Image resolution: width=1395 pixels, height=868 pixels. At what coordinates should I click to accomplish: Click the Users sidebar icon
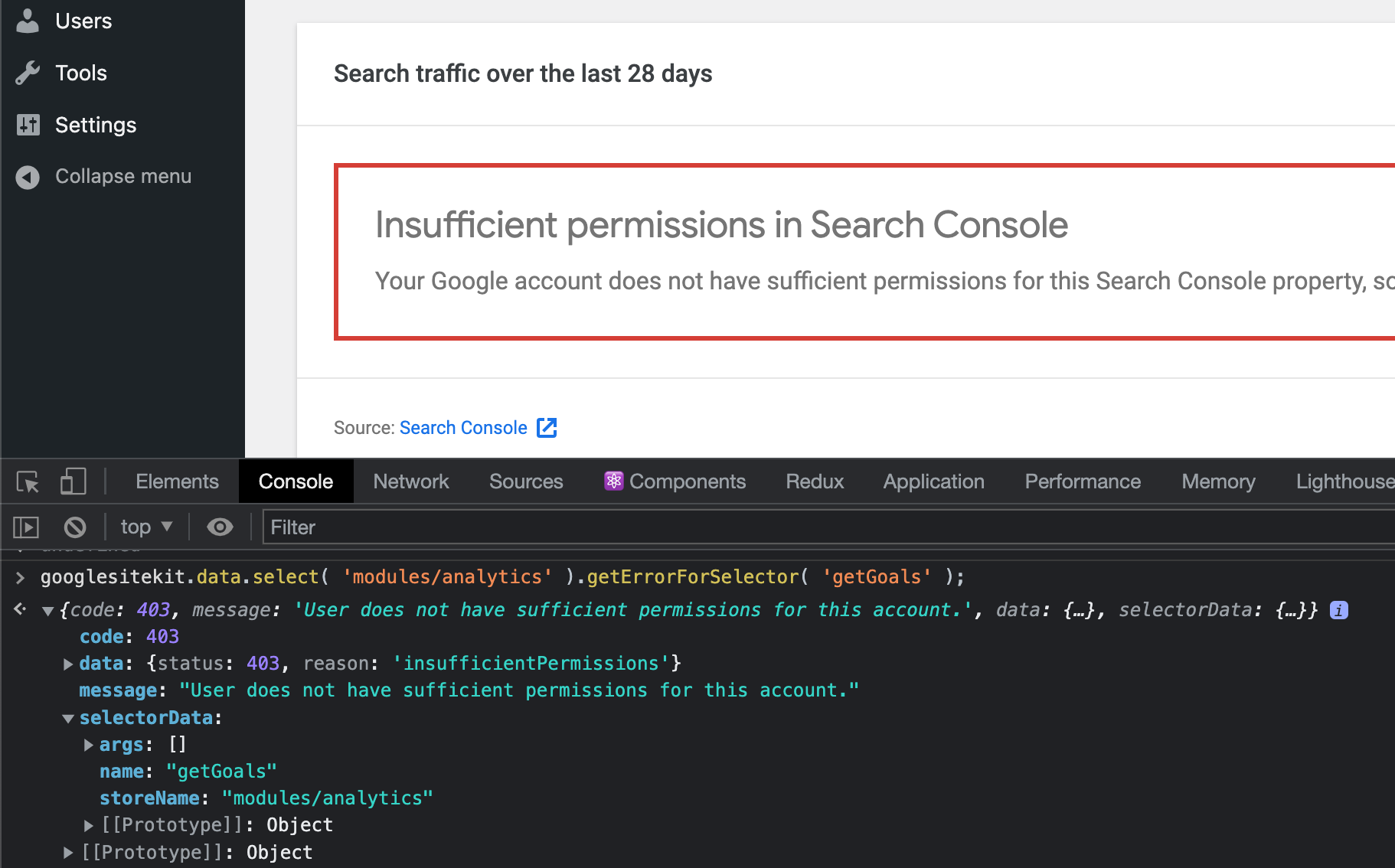click(x=28, y=21)
